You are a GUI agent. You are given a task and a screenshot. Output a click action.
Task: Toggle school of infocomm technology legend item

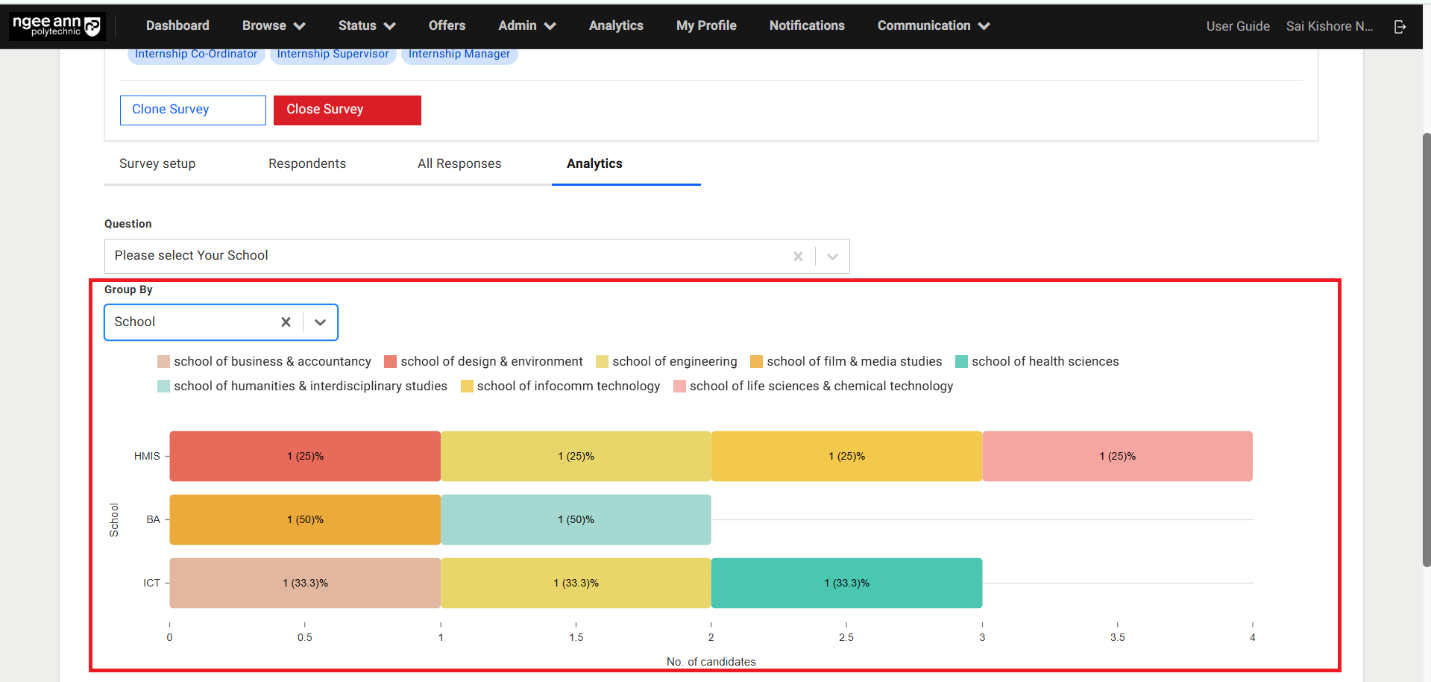click(560, 386)
